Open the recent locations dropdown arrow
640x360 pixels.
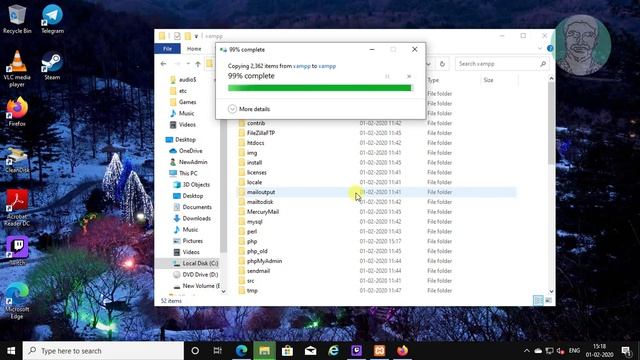pos(188,64)
